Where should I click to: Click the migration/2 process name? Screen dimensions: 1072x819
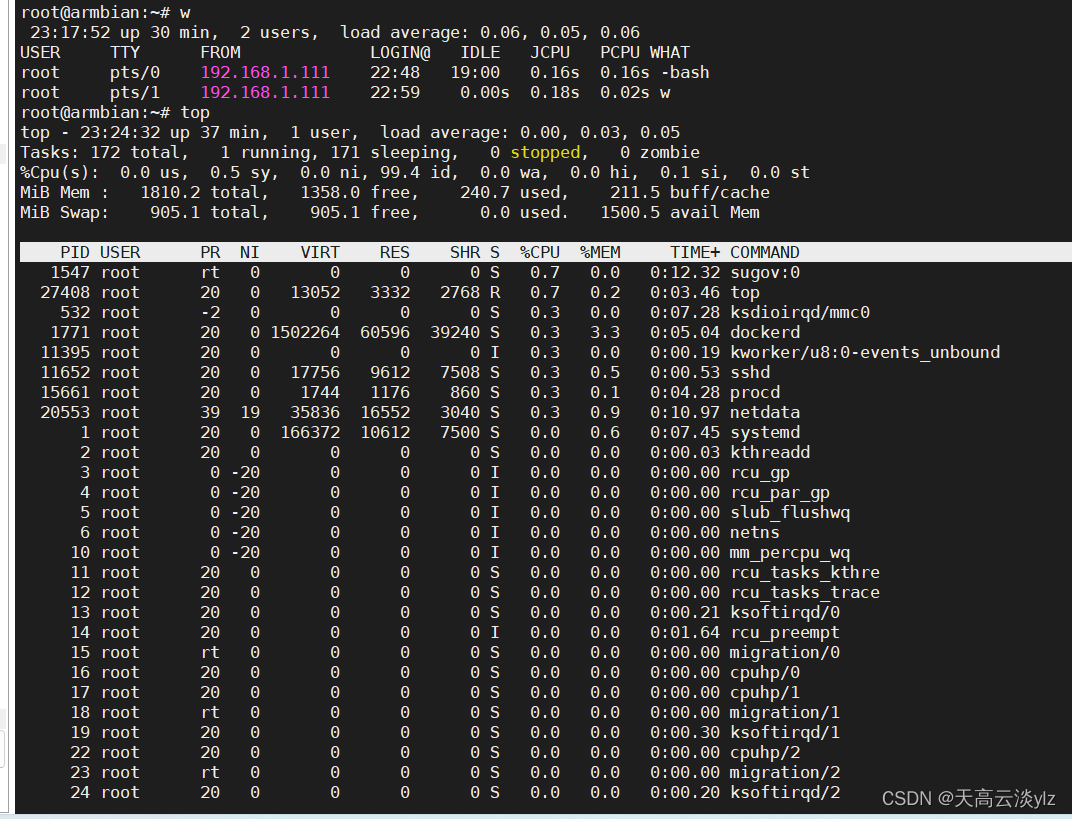(784, 772)
